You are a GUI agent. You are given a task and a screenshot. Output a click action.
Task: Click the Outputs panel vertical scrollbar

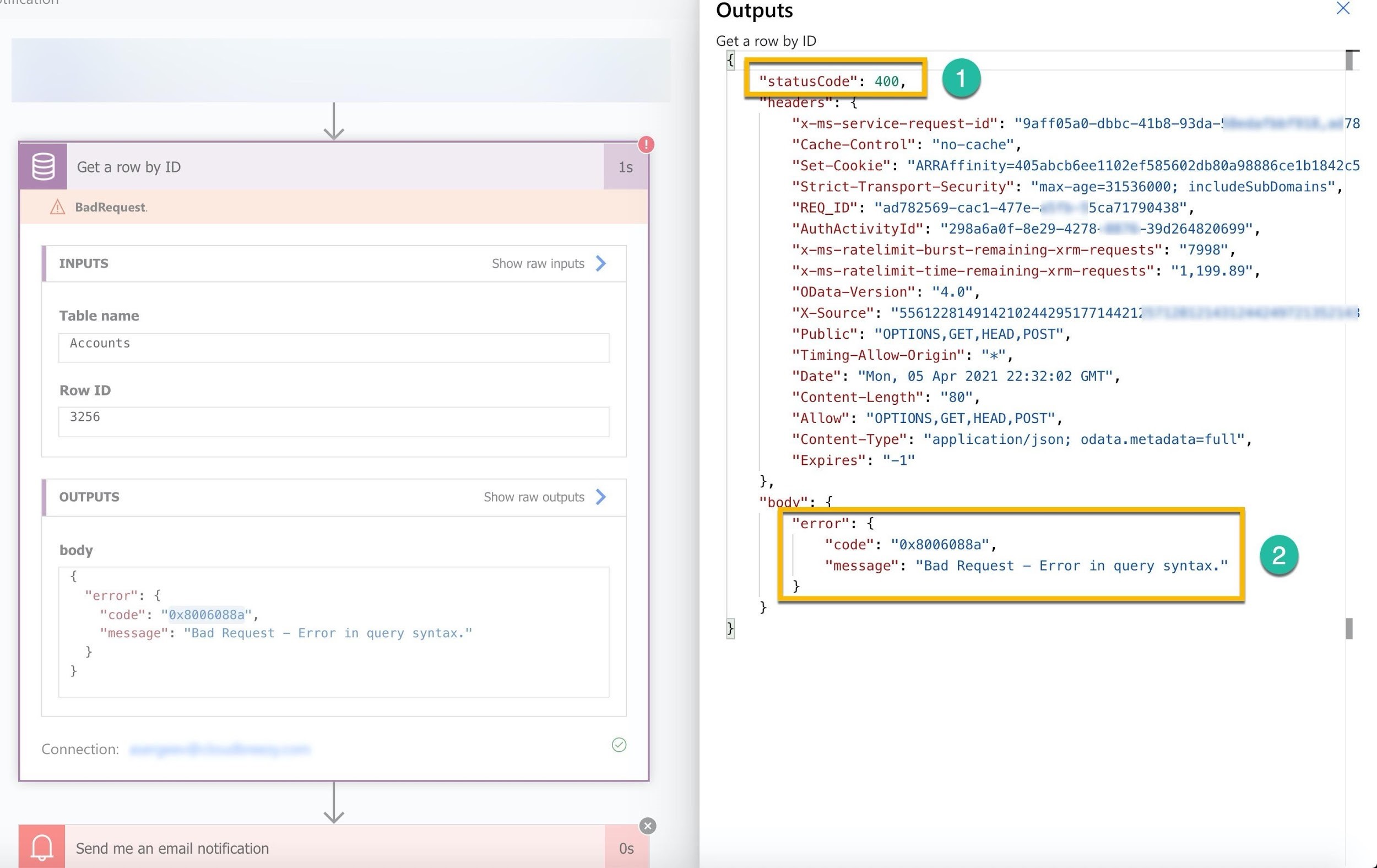1349,343
